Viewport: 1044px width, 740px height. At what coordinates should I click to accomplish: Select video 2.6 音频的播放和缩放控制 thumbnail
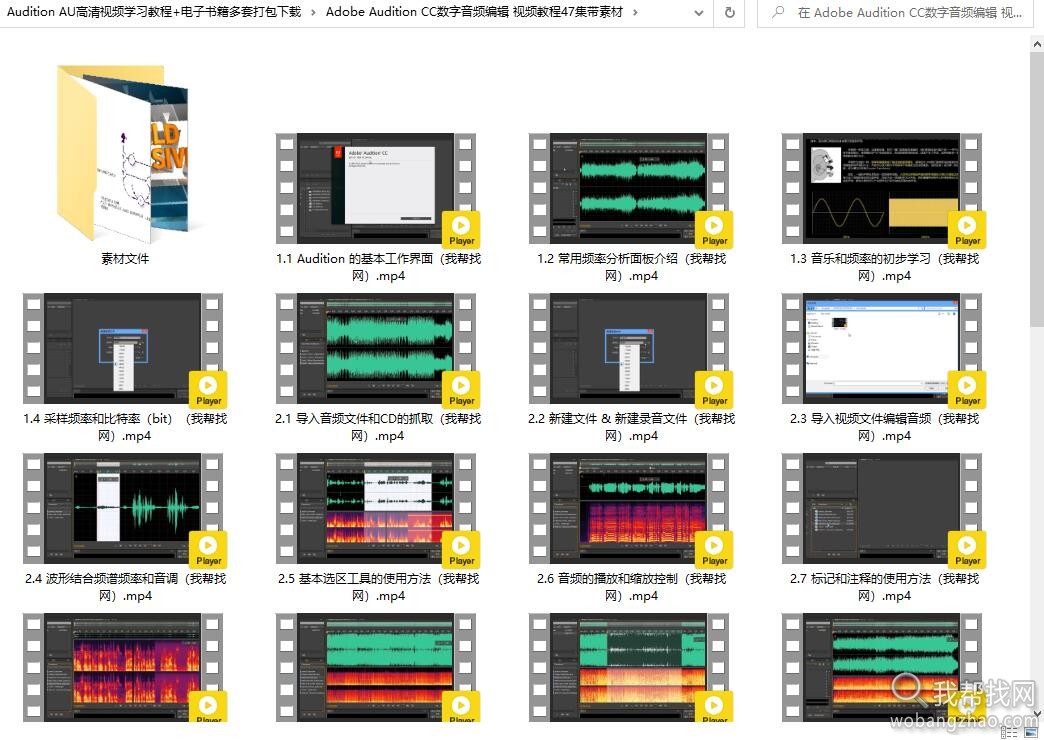pos(629,508)
